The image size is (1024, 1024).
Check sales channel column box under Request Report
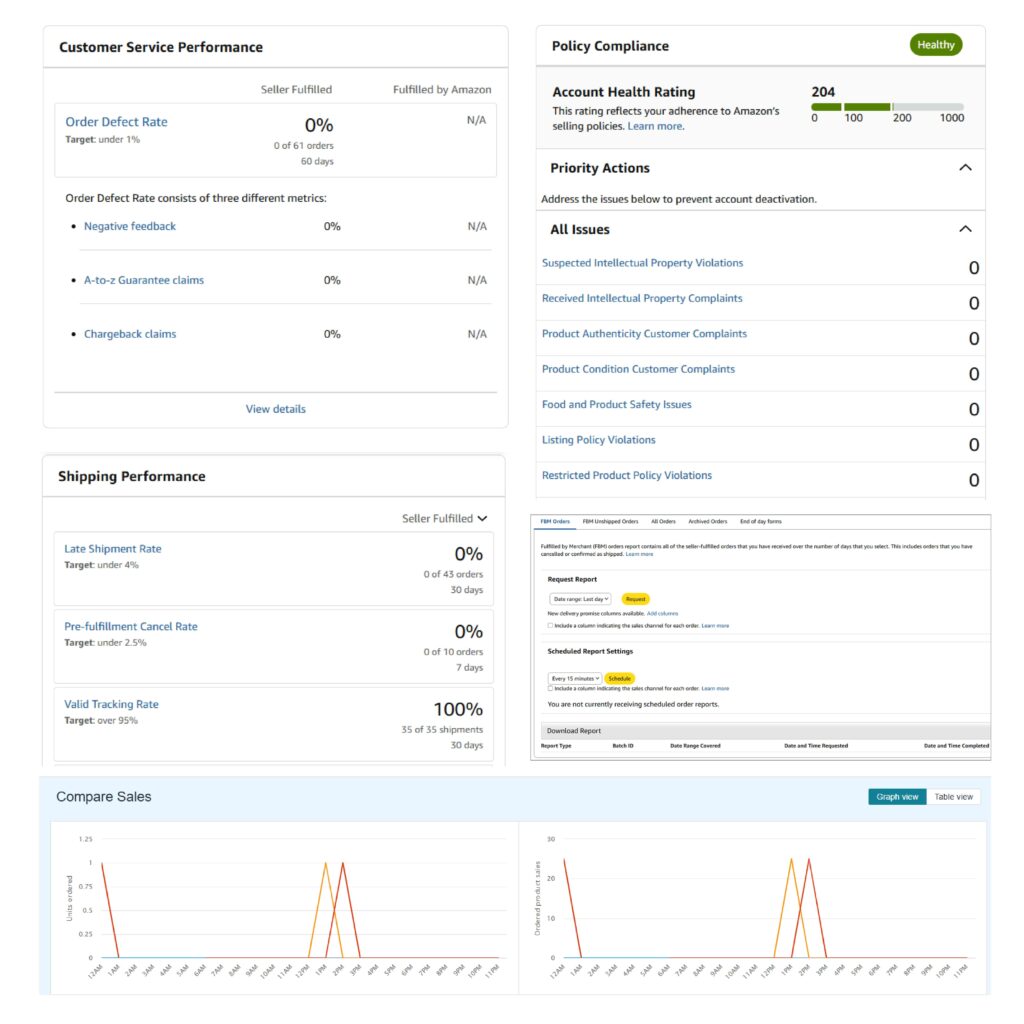coord(550,625)
